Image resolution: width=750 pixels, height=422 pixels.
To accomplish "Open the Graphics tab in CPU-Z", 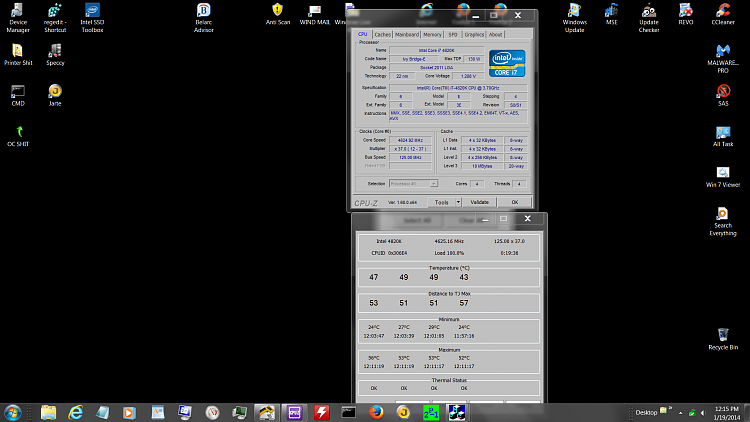I will pos(474,34).
